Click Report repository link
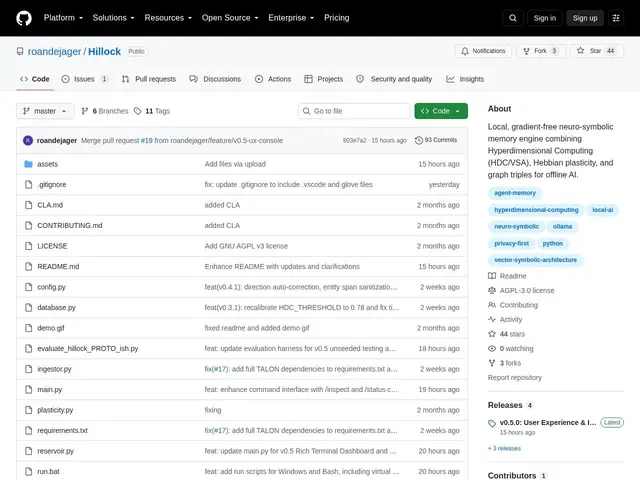This screenshot has width=640, height=480. (515, 378)
